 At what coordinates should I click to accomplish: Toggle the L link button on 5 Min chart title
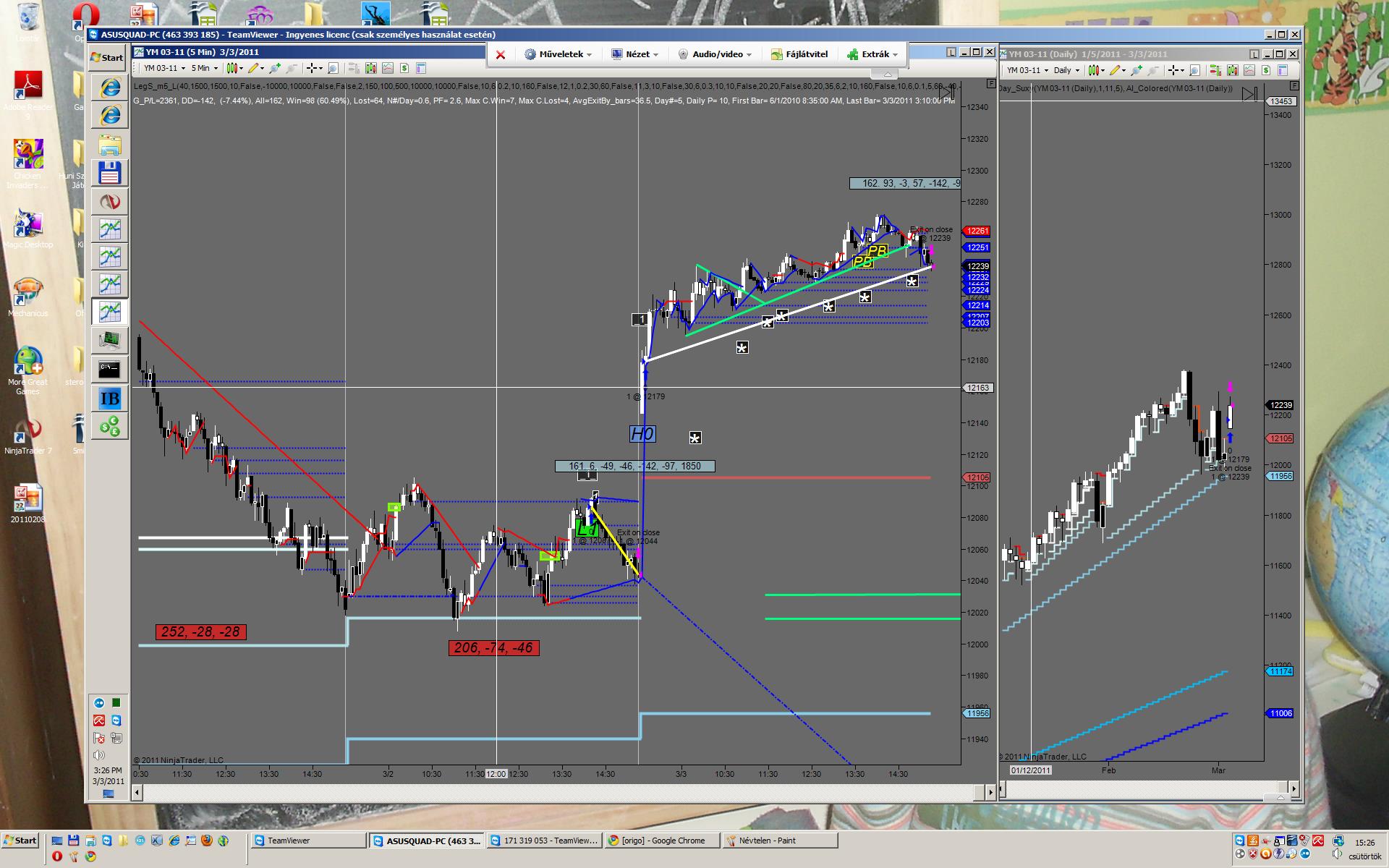pyautogui.click(x=951, y=52)
